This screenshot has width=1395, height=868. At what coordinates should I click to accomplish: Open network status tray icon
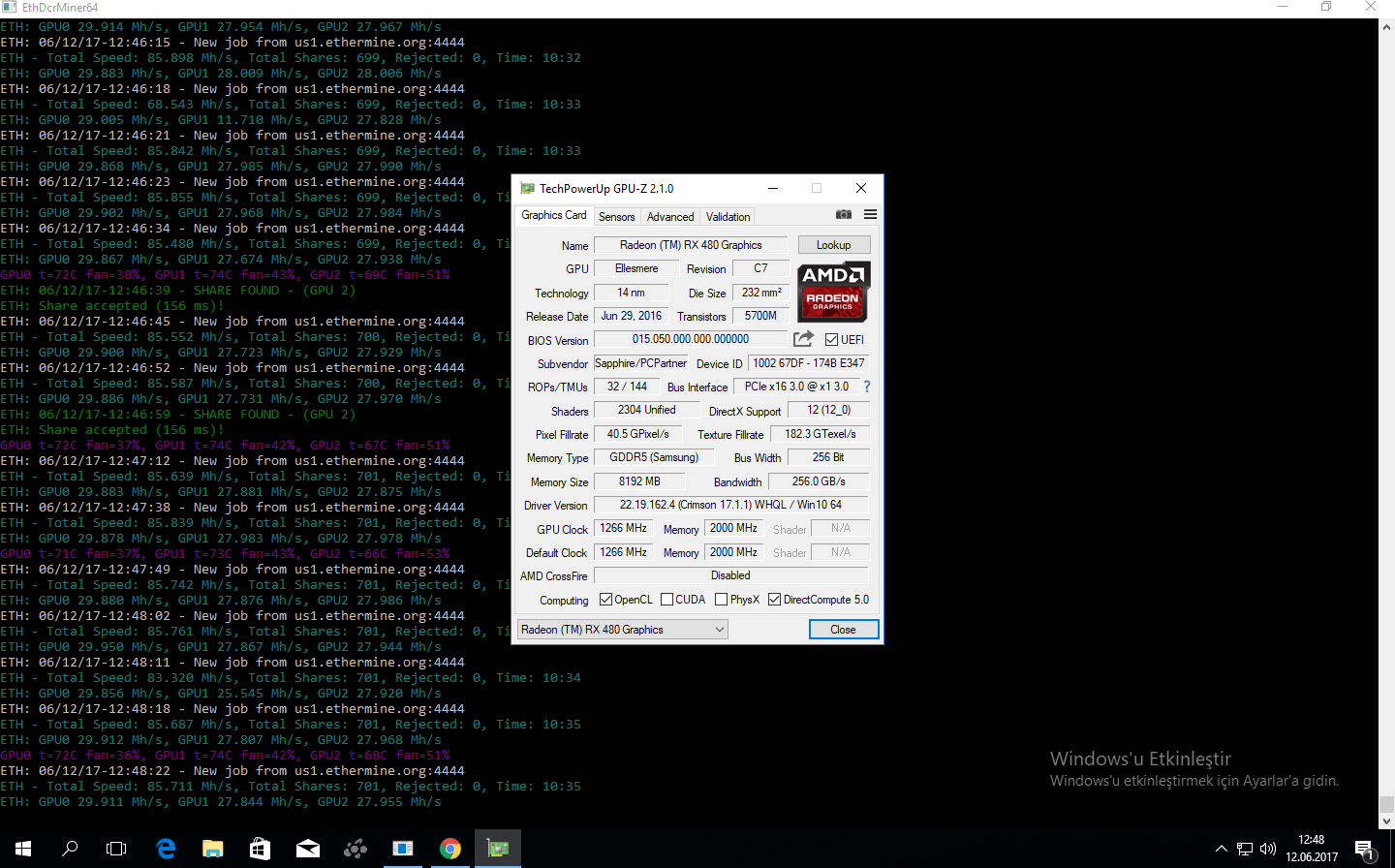pyautogui.click(x=1245, y=849)
